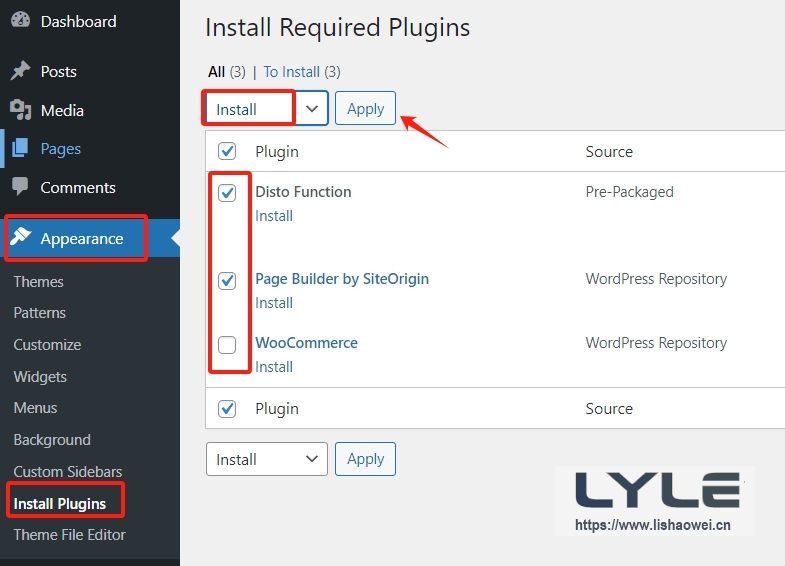Open the bottom bulk actions Install dropdown

click(x=266, y=459)
